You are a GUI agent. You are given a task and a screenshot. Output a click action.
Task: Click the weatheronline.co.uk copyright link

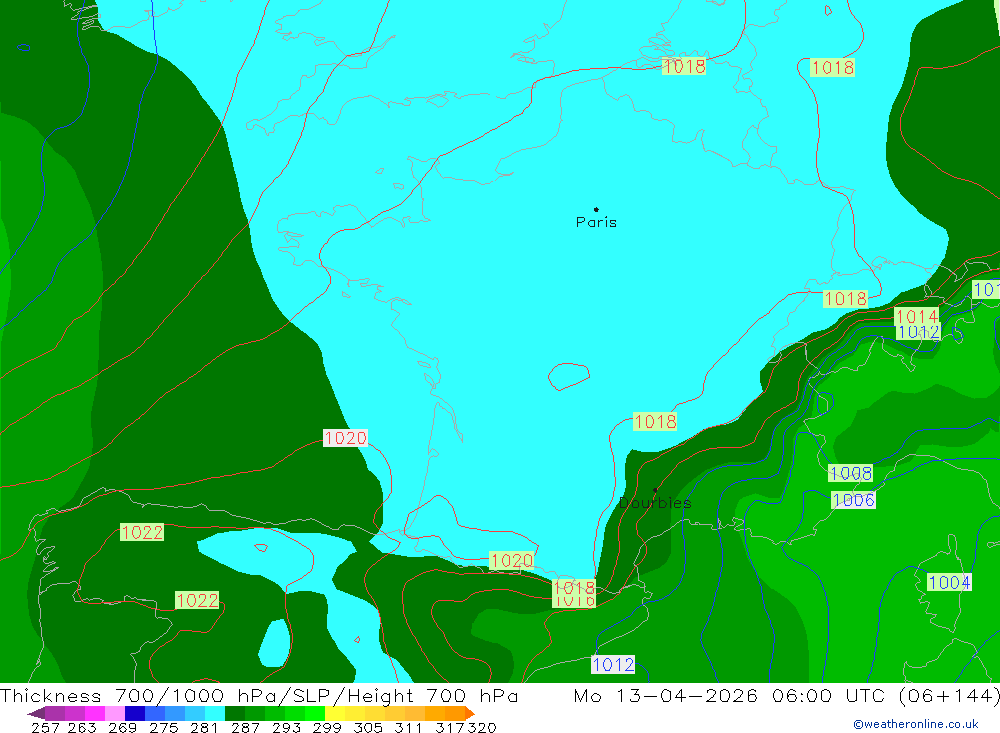916,724
